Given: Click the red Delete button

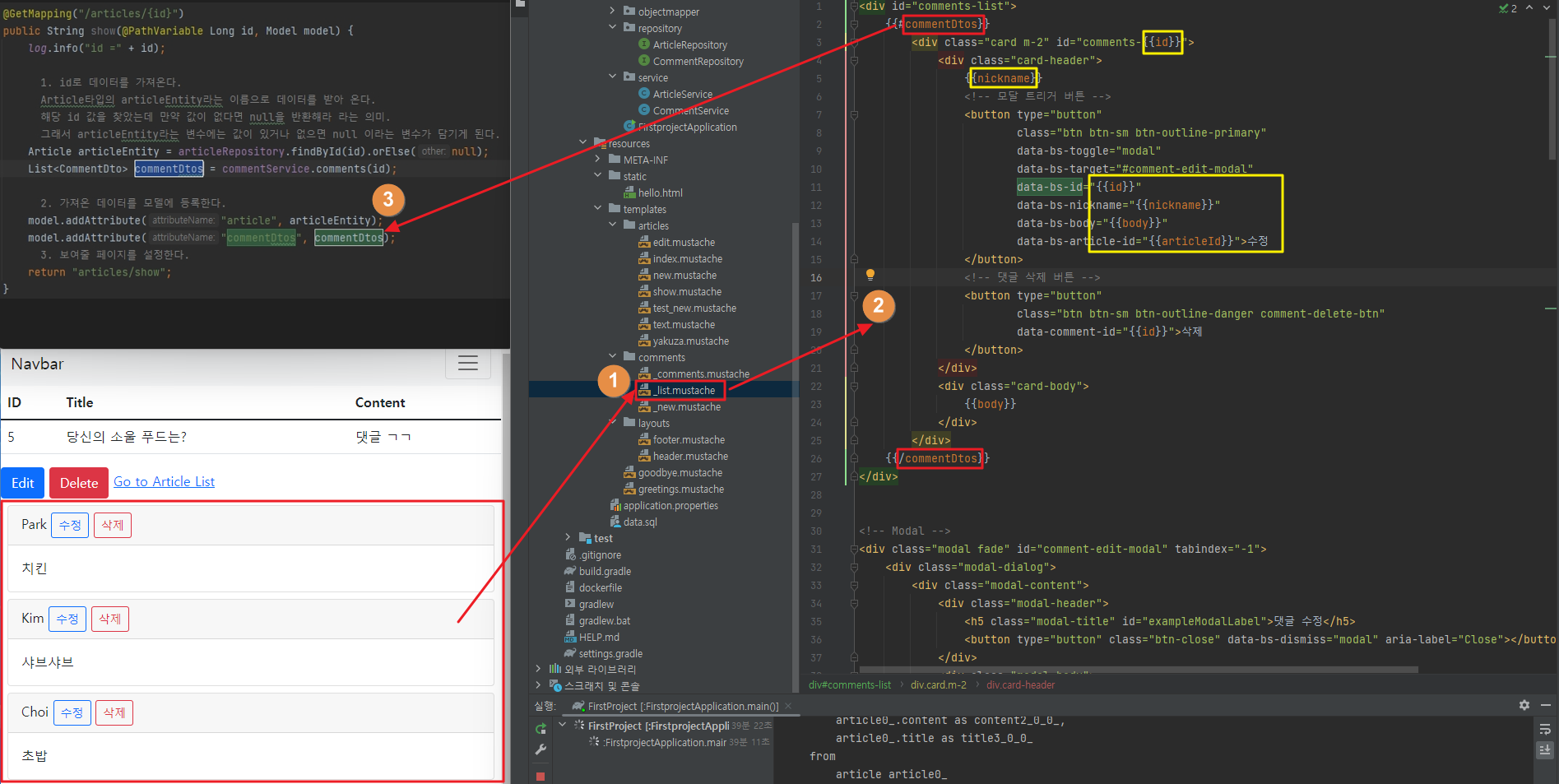Looking at the screenshot, I should click(x=79, y=483).
